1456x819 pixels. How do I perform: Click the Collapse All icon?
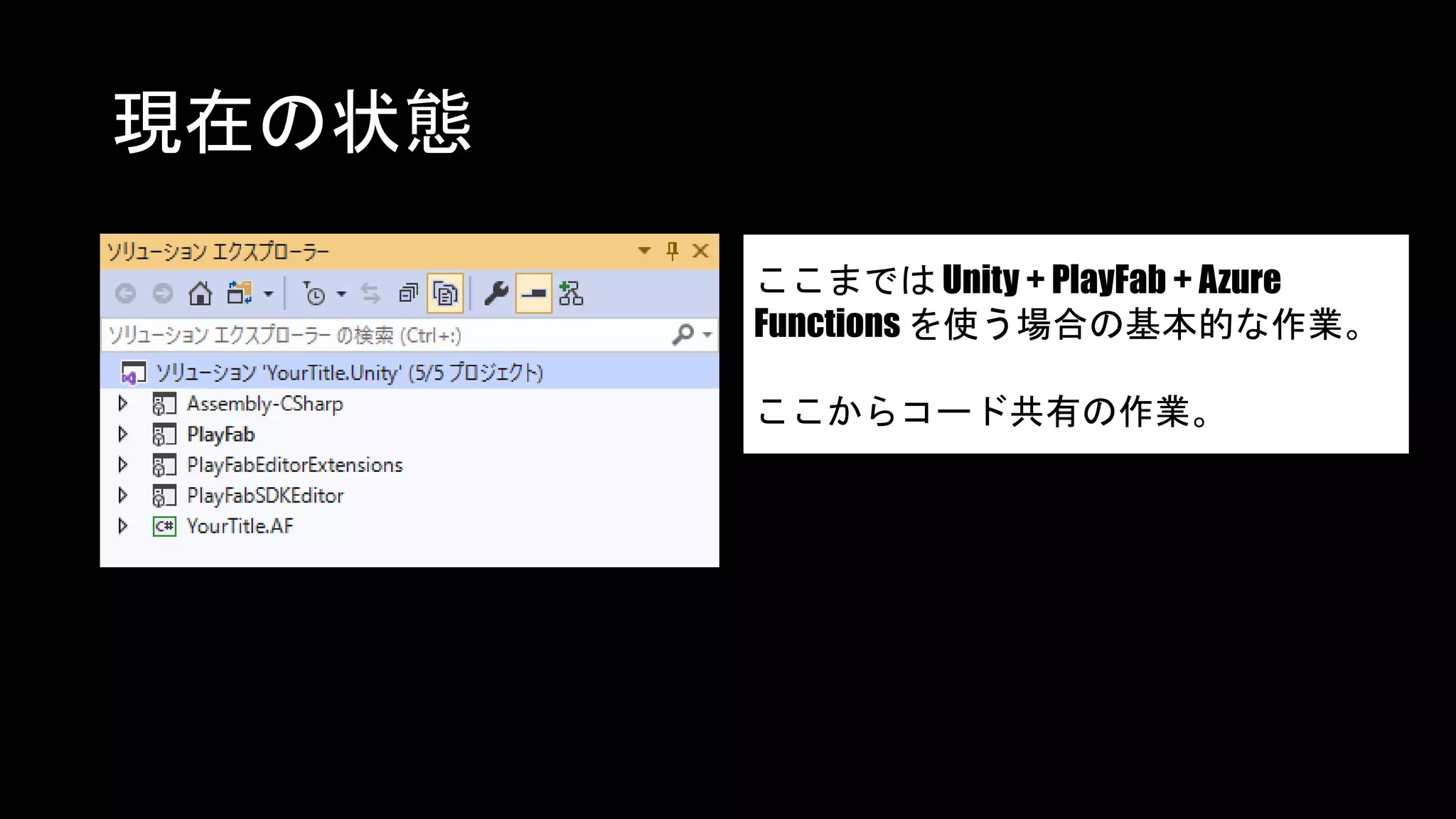[408, 293]
